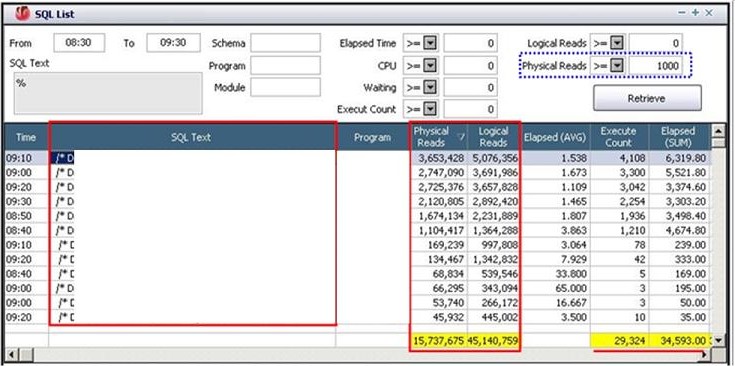Click the minus icon in title bar
The height and width of the screenshot is (366, 735).
(683, 13)
